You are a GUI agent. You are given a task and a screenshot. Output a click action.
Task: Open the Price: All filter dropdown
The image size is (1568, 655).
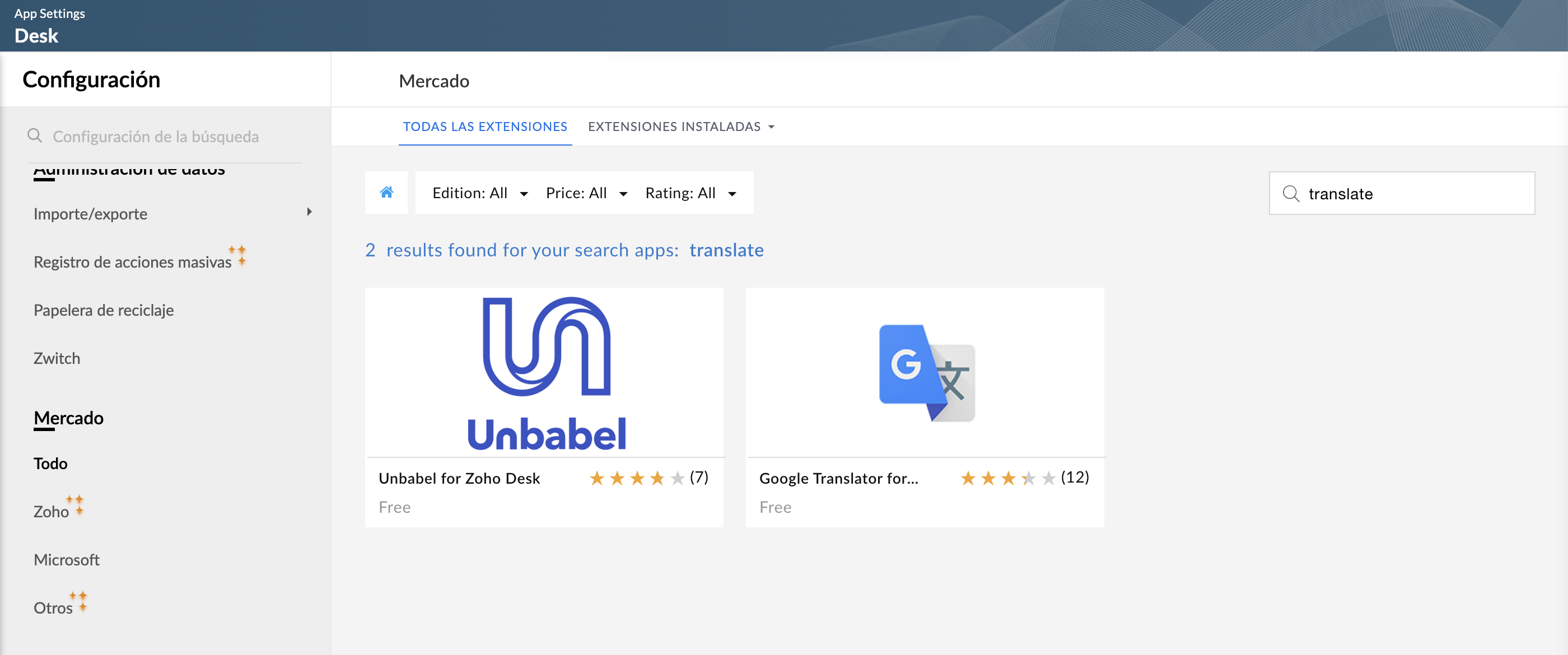[x=586, y=194]
